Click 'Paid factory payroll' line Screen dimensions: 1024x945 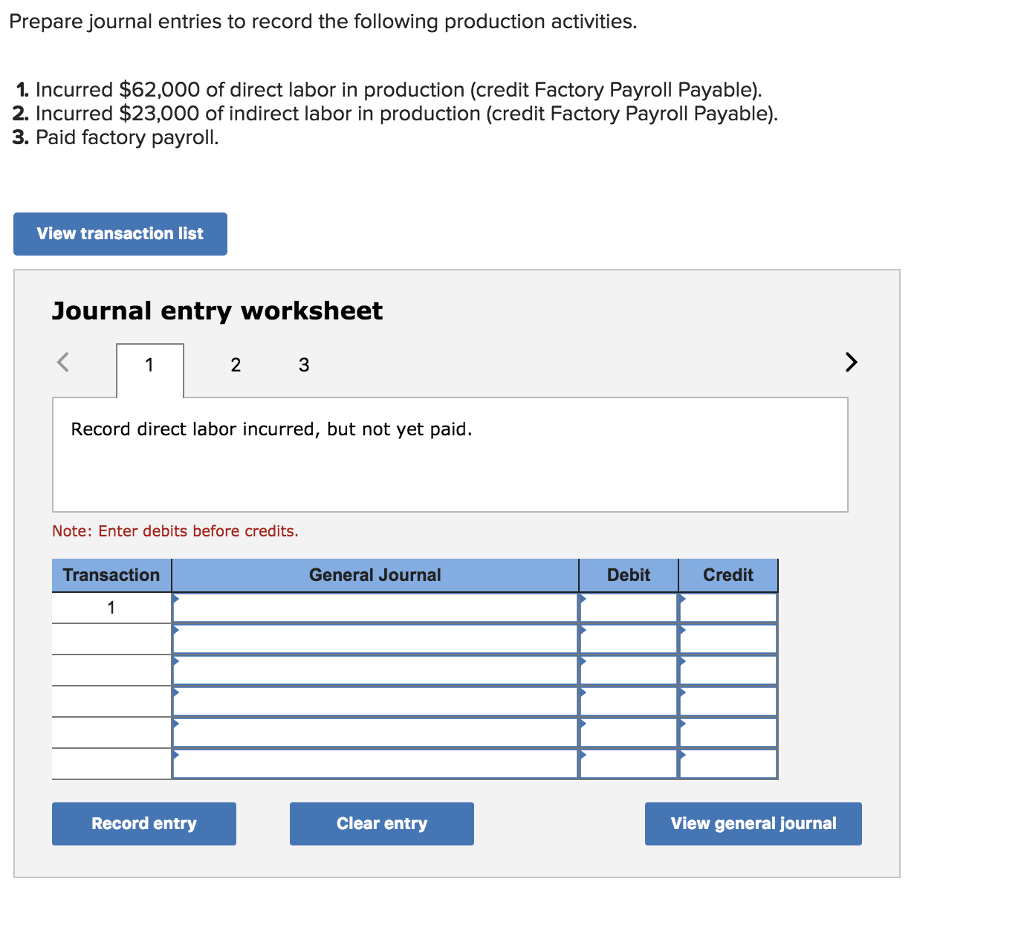pyautogui.click(x=116, y=138)
